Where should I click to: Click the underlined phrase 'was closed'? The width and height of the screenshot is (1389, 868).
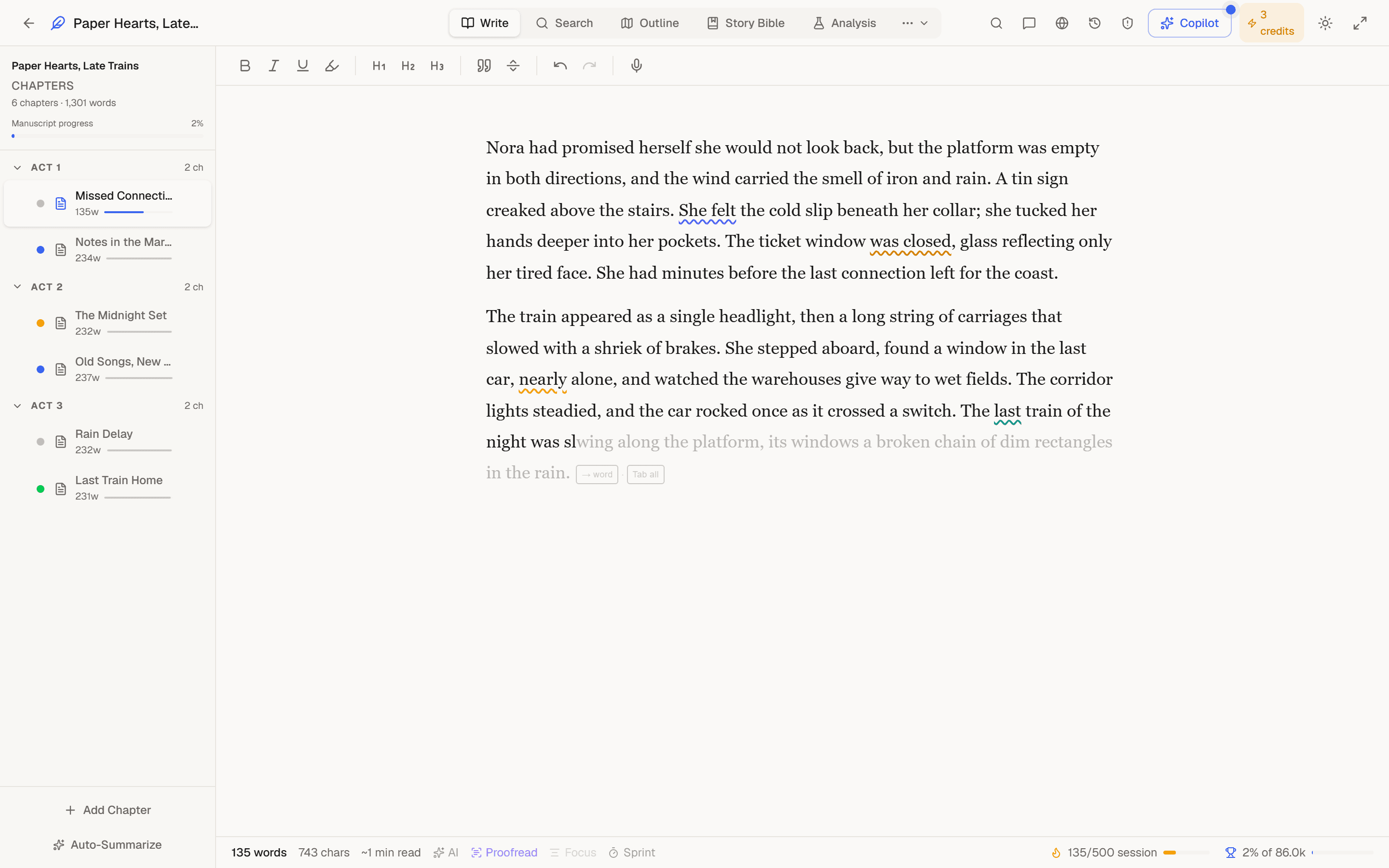(910, 242)
